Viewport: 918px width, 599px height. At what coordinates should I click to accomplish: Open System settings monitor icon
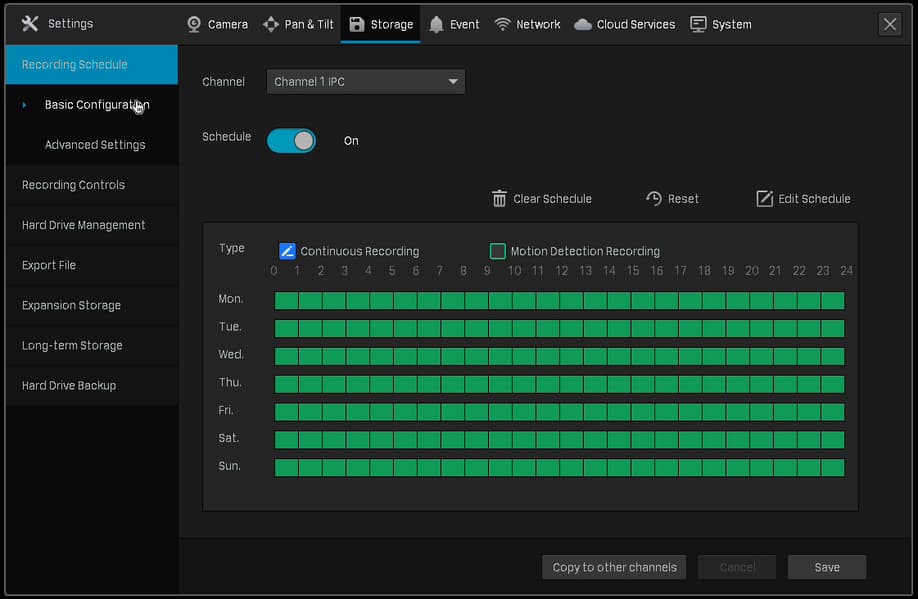698,24
